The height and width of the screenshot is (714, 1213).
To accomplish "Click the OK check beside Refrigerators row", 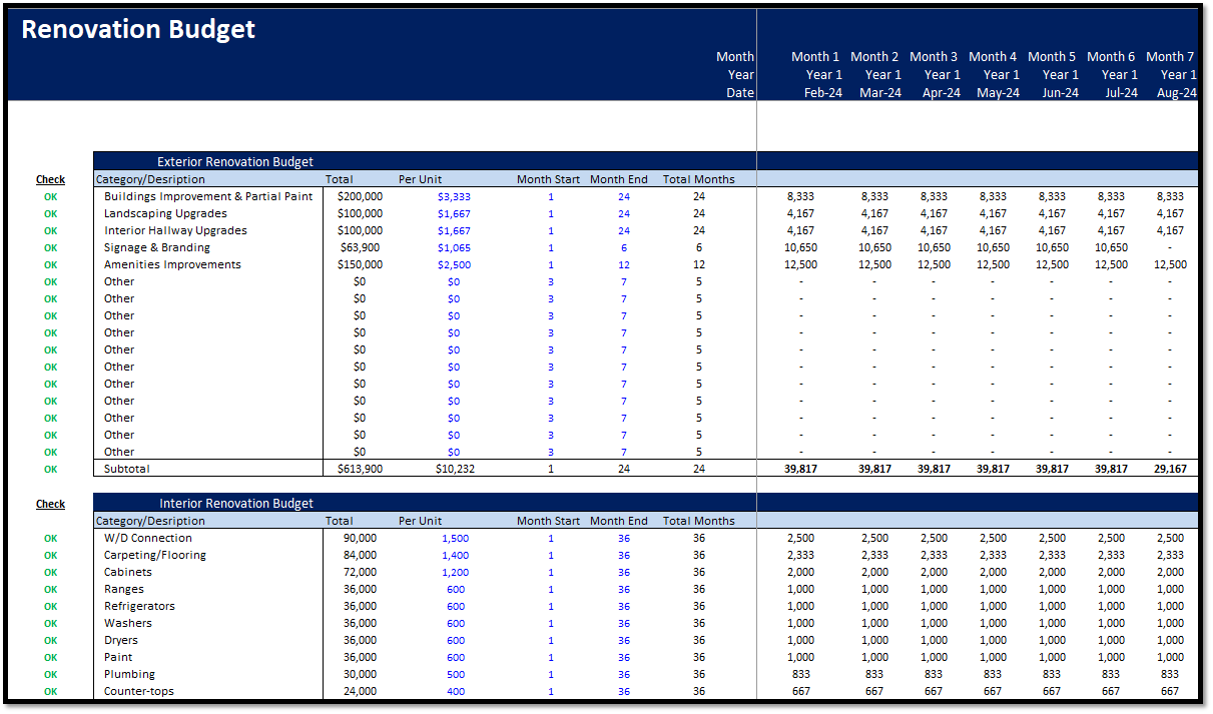I will (50, 606).
